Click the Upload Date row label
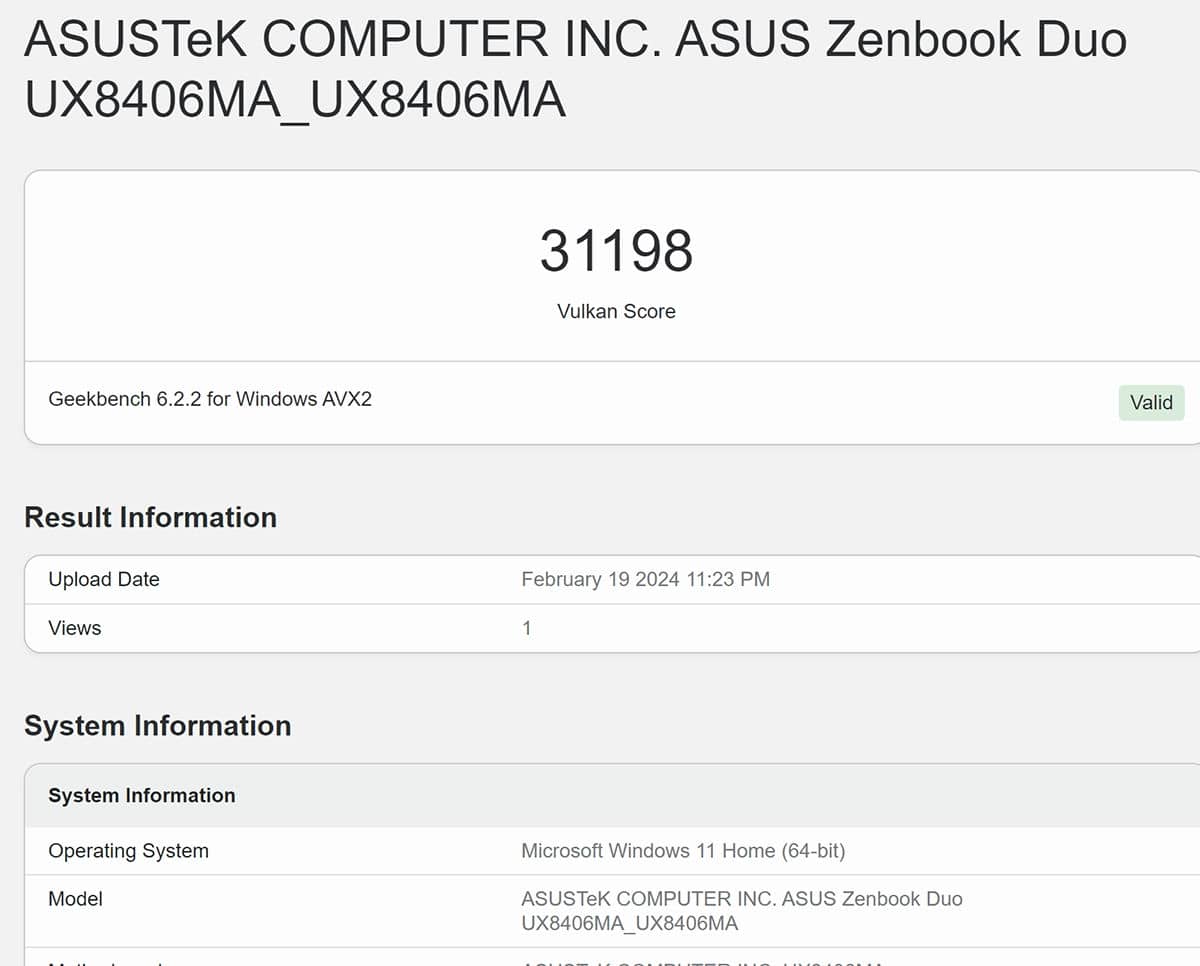This screenshot has width=1200, height=966. [104, 579]
